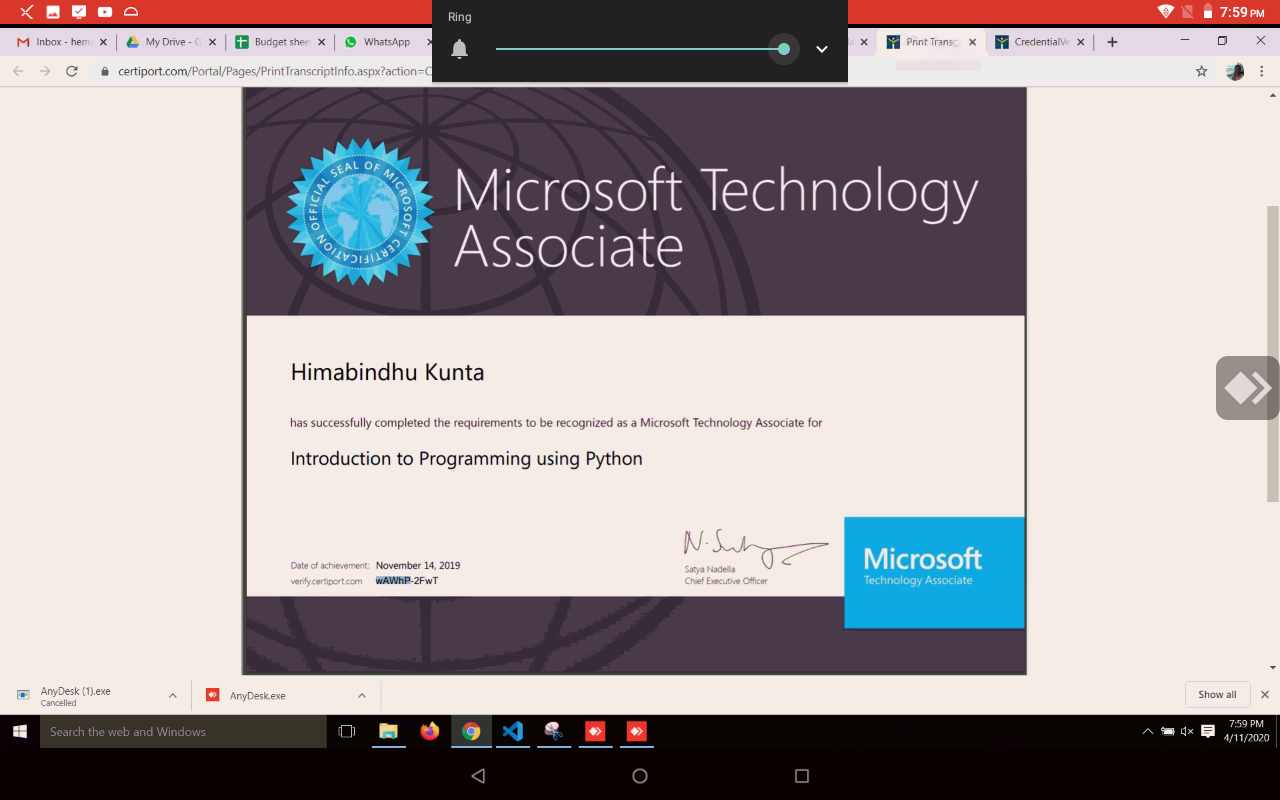Click the AnyDesk side panel handle
This screenshot has height=800, width=1280.
[x=1248, y=388]
